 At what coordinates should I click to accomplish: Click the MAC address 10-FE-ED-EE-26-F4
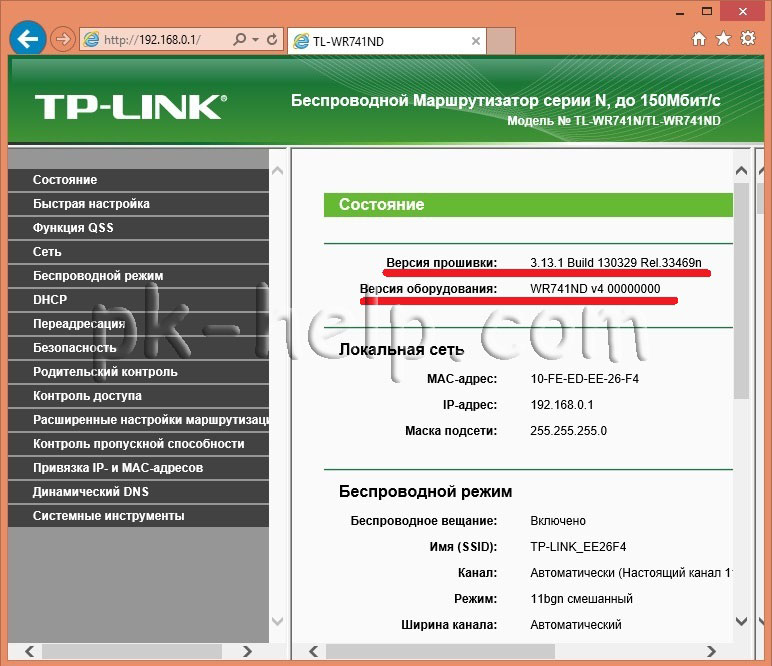584,379
